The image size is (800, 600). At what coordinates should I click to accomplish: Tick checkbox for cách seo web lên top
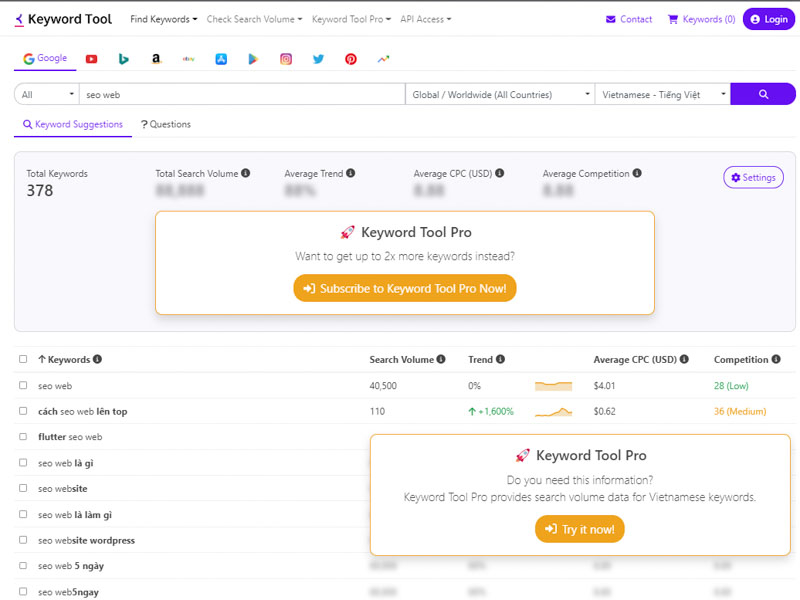23,411
